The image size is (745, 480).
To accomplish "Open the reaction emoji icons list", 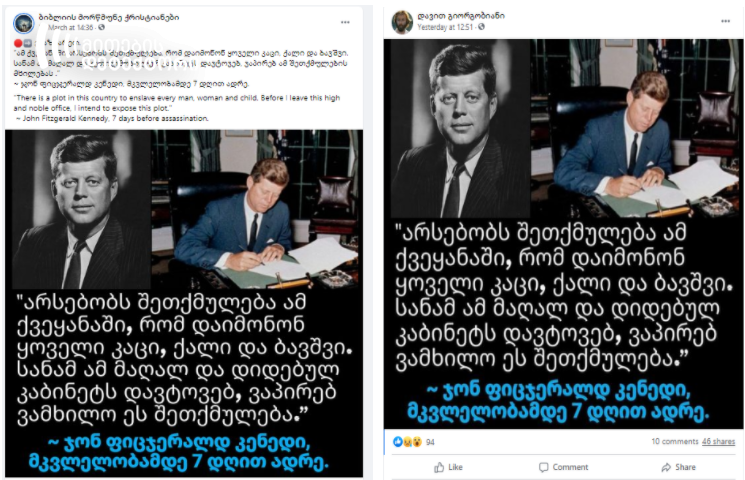I will point(408,442).
